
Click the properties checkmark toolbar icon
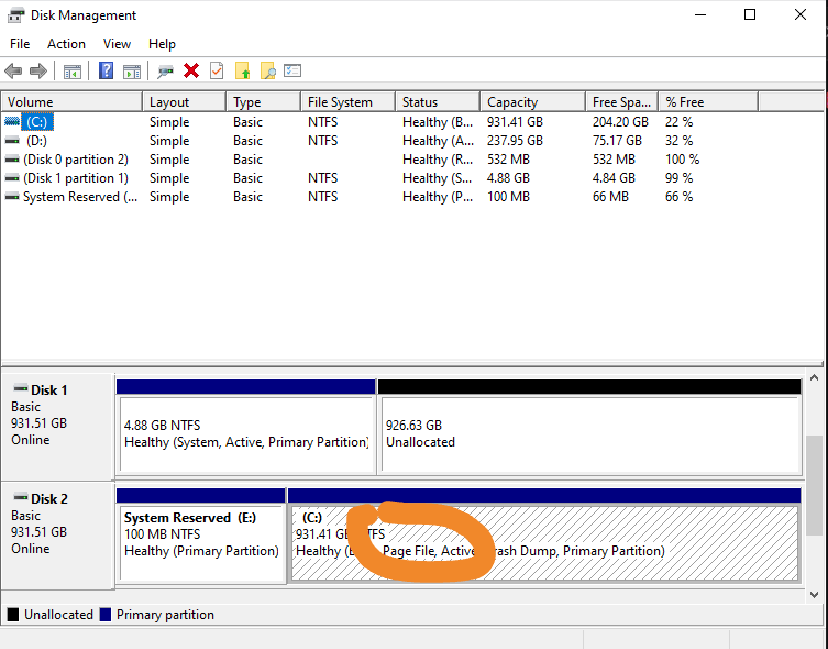pos(217,71)
